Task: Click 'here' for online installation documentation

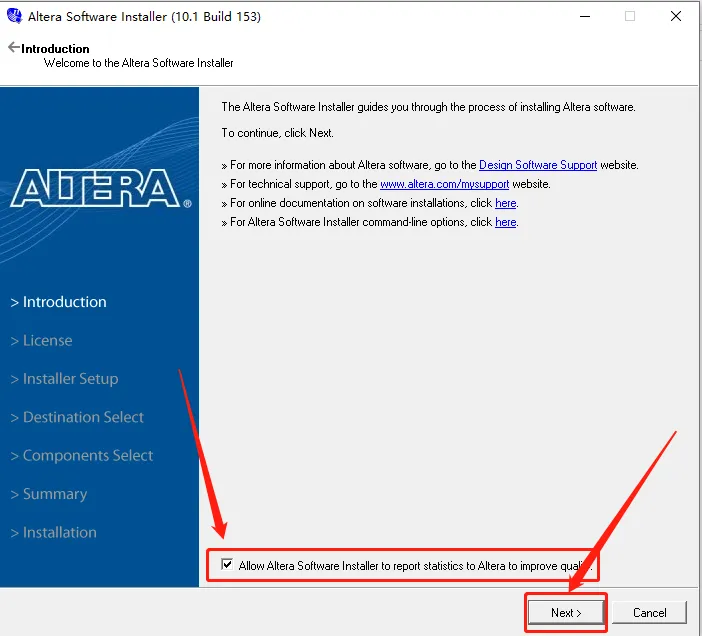Action: pos(505,203)
